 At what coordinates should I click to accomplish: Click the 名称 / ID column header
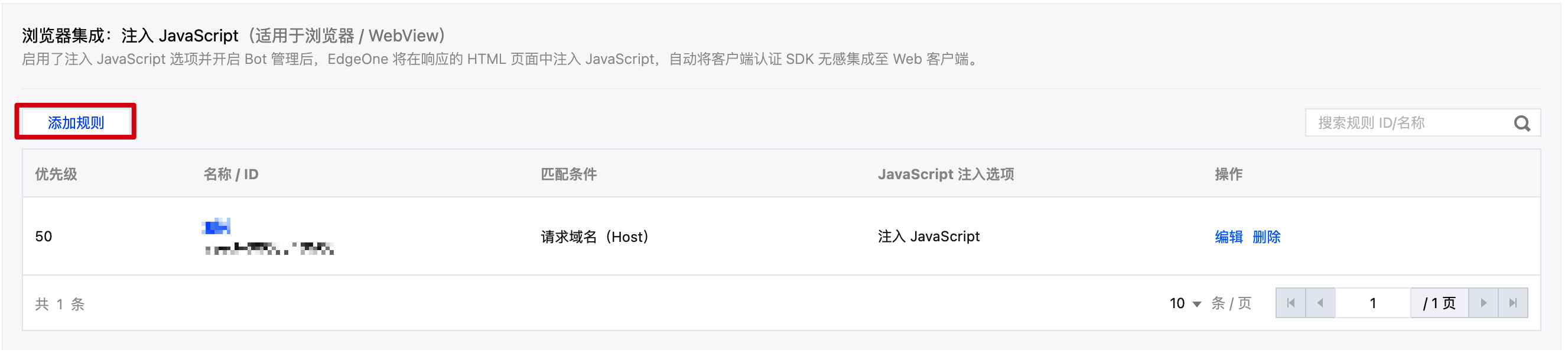pyautogui.click(x=230, y=174)
